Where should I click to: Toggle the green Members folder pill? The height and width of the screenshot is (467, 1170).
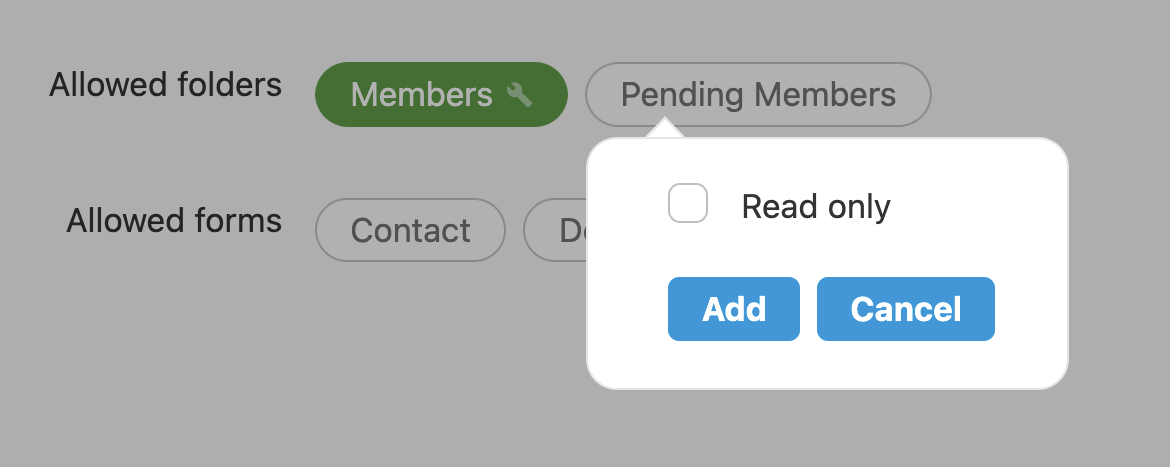(441, 95)
